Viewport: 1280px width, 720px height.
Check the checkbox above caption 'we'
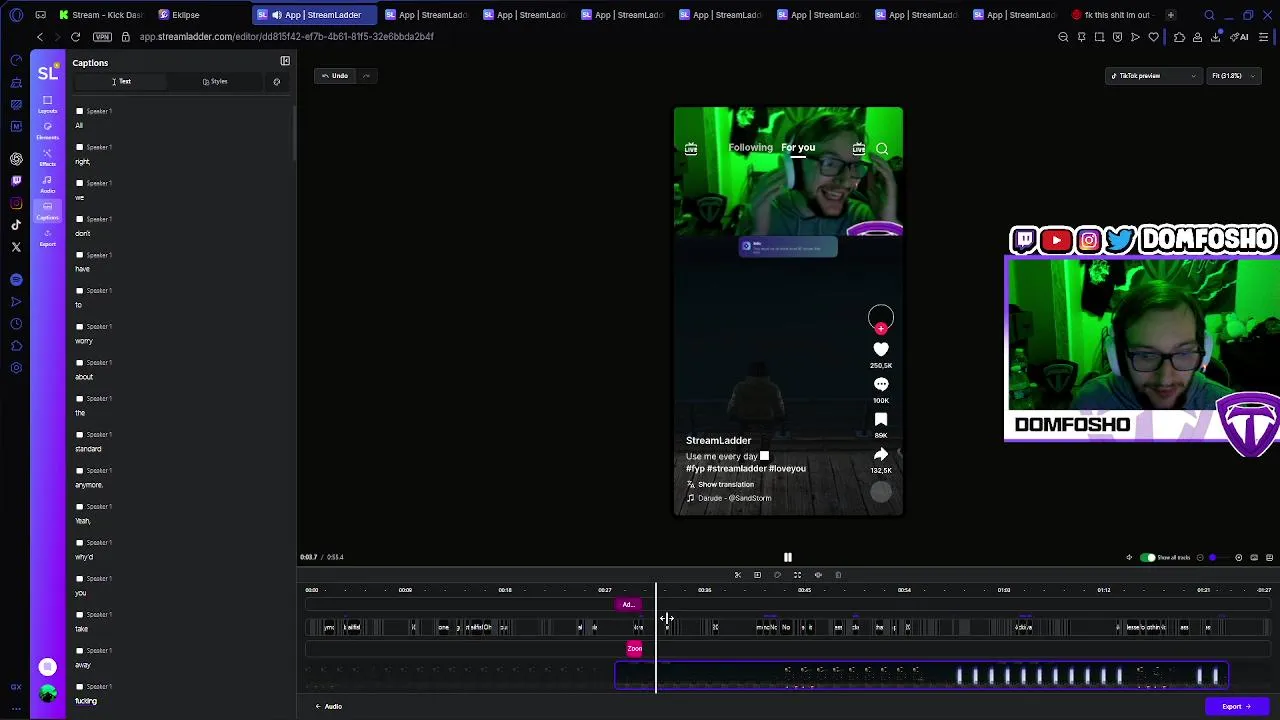pyautogui.click(x=79, y=183)
